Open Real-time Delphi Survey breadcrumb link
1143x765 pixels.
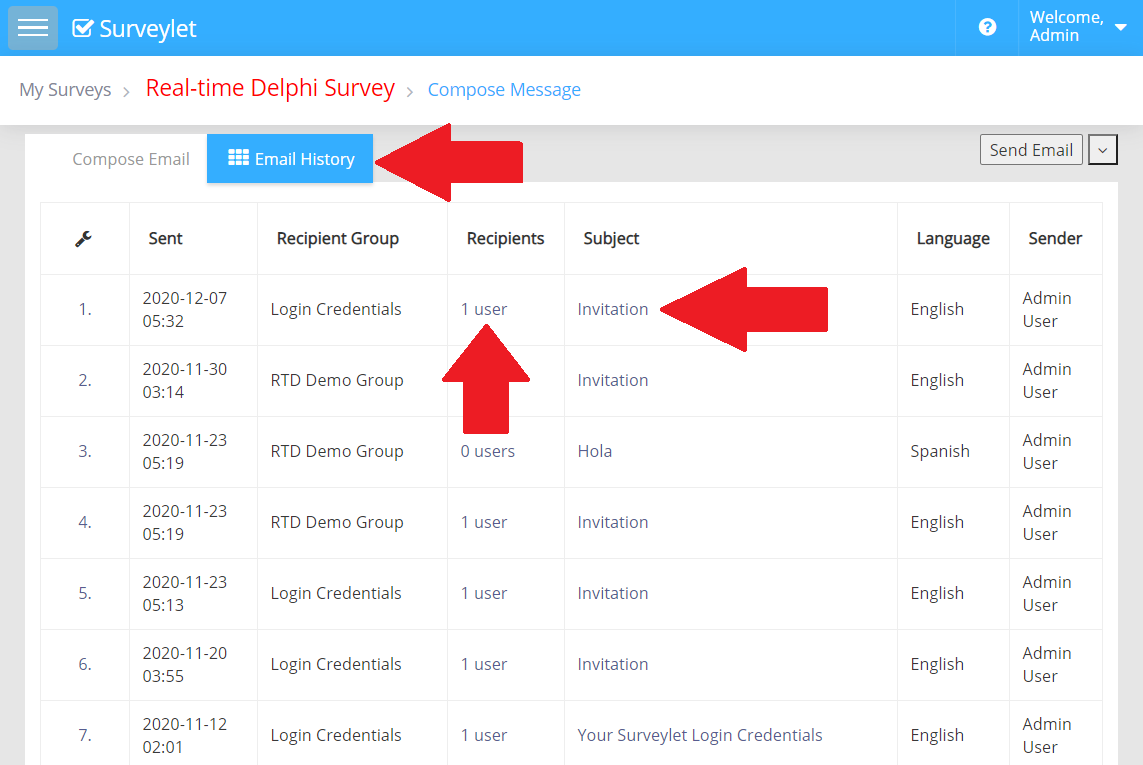[270, 88]
